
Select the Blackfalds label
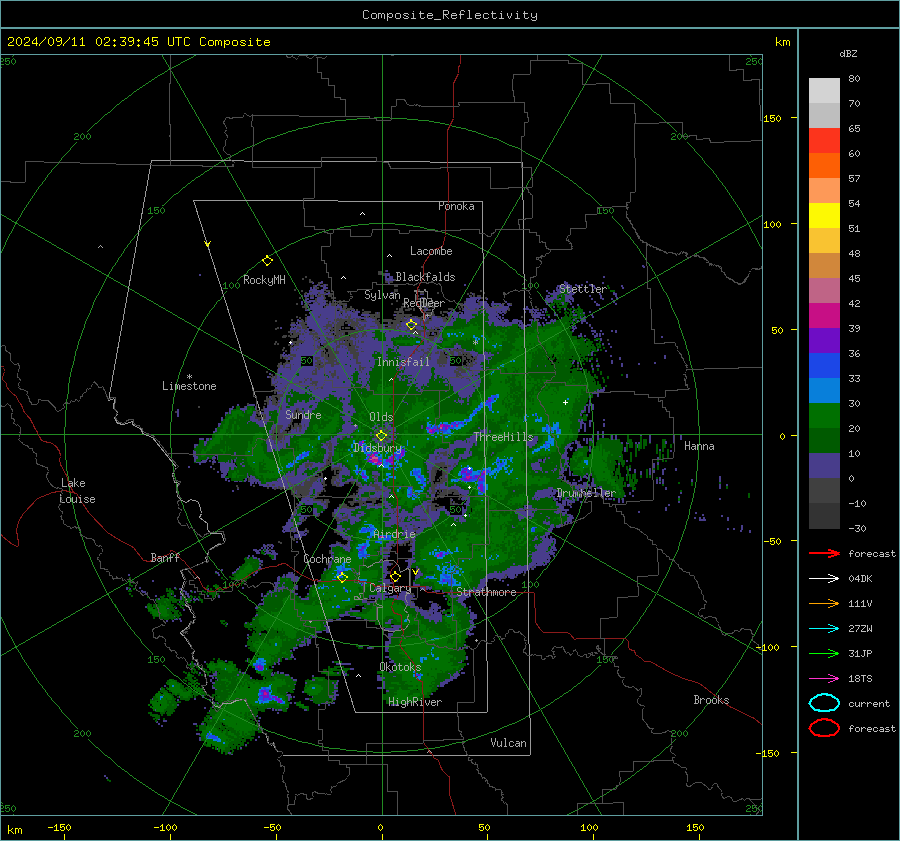pos(425,277)
